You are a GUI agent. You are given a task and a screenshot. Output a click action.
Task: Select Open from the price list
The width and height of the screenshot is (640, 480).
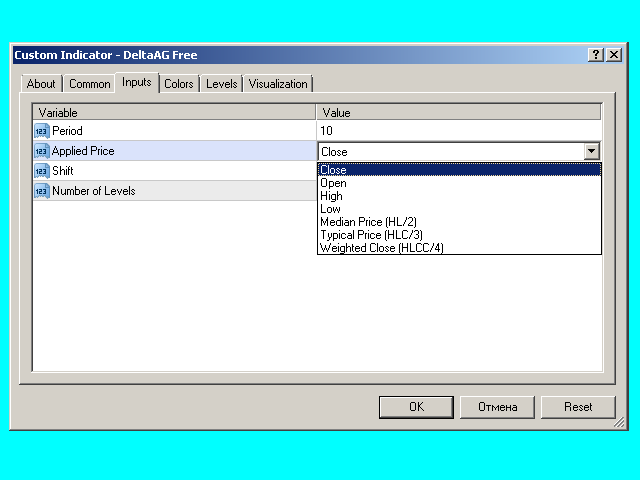[333, 183]
